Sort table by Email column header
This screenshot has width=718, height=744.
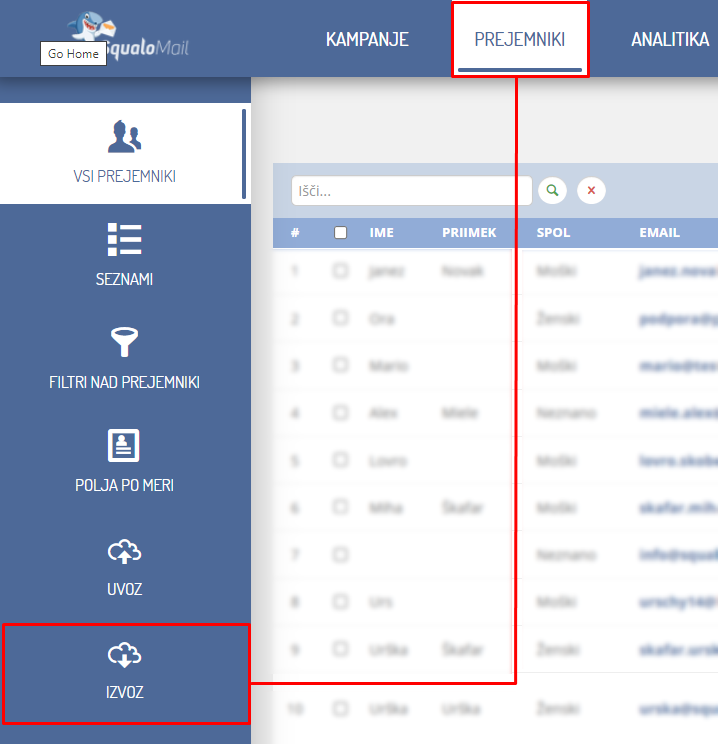click(x=659, y=233)
